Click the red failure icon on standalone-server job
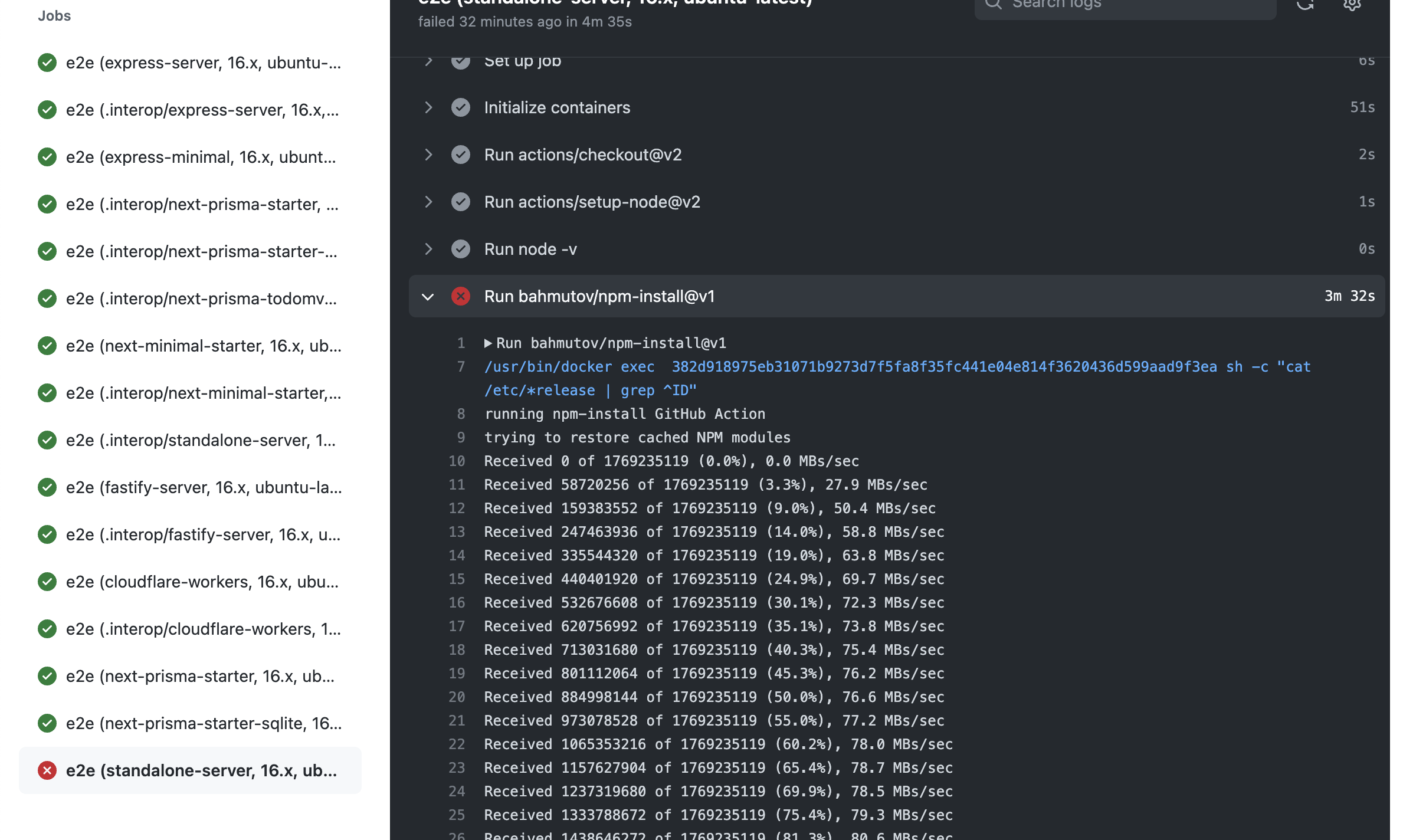The image size is (1403, 840). click(47, 770)
